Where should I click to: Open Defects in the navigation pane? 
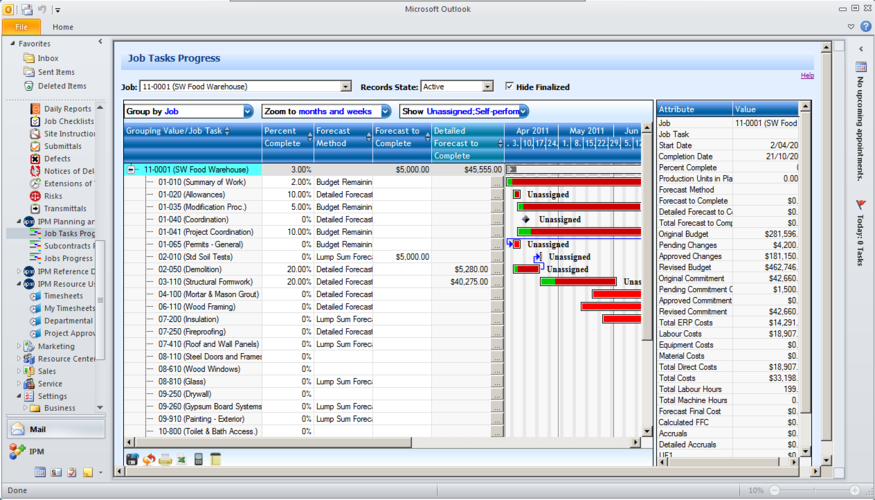pyautogui.click(x=57, y=158)
